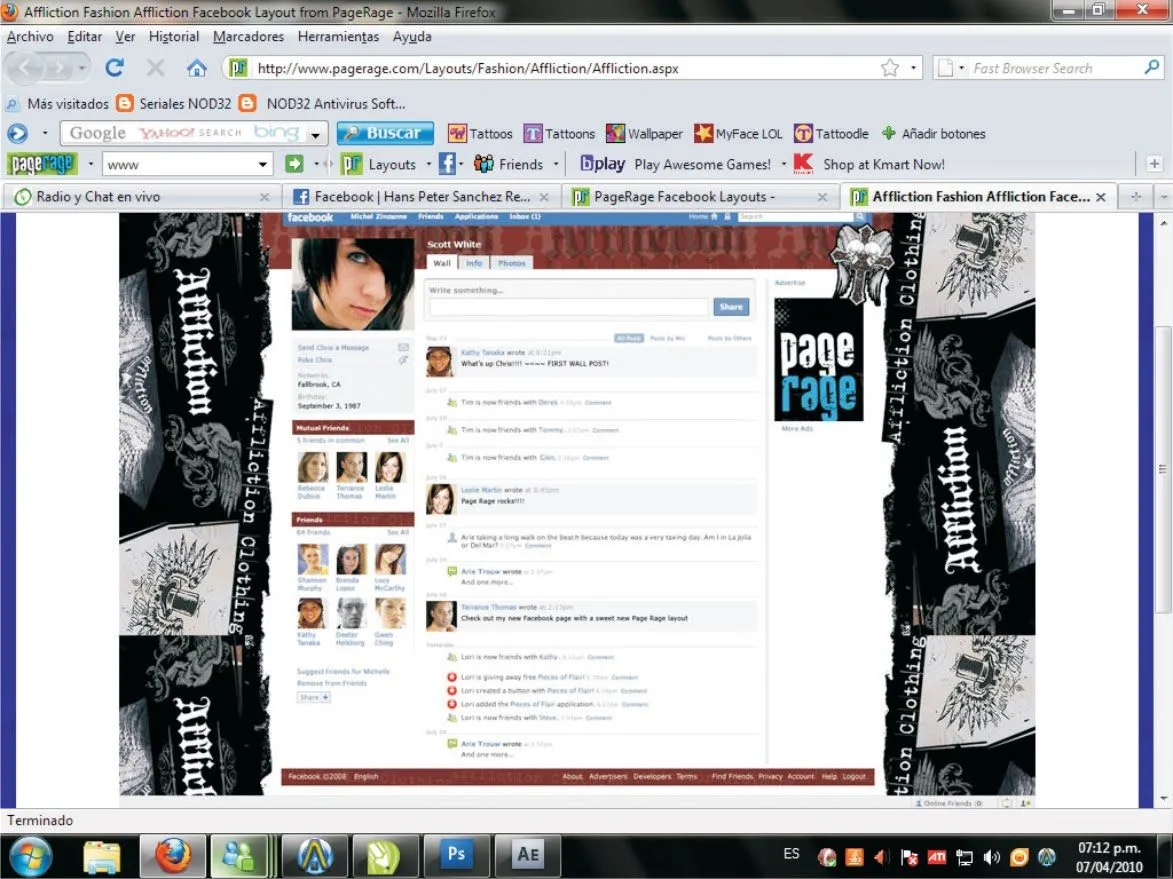The width and height of the screenshot is (1173, 879).
Task: Open the www address combo box dropdown
Action: point(264,163)
